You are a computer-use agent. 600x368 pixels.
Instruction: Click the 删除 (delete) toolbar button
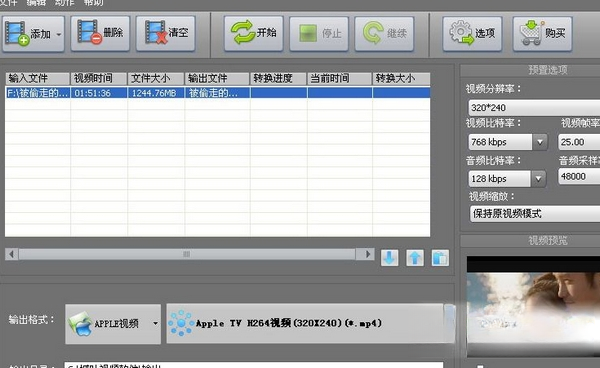pyautogui.click(x=100, y=33)
